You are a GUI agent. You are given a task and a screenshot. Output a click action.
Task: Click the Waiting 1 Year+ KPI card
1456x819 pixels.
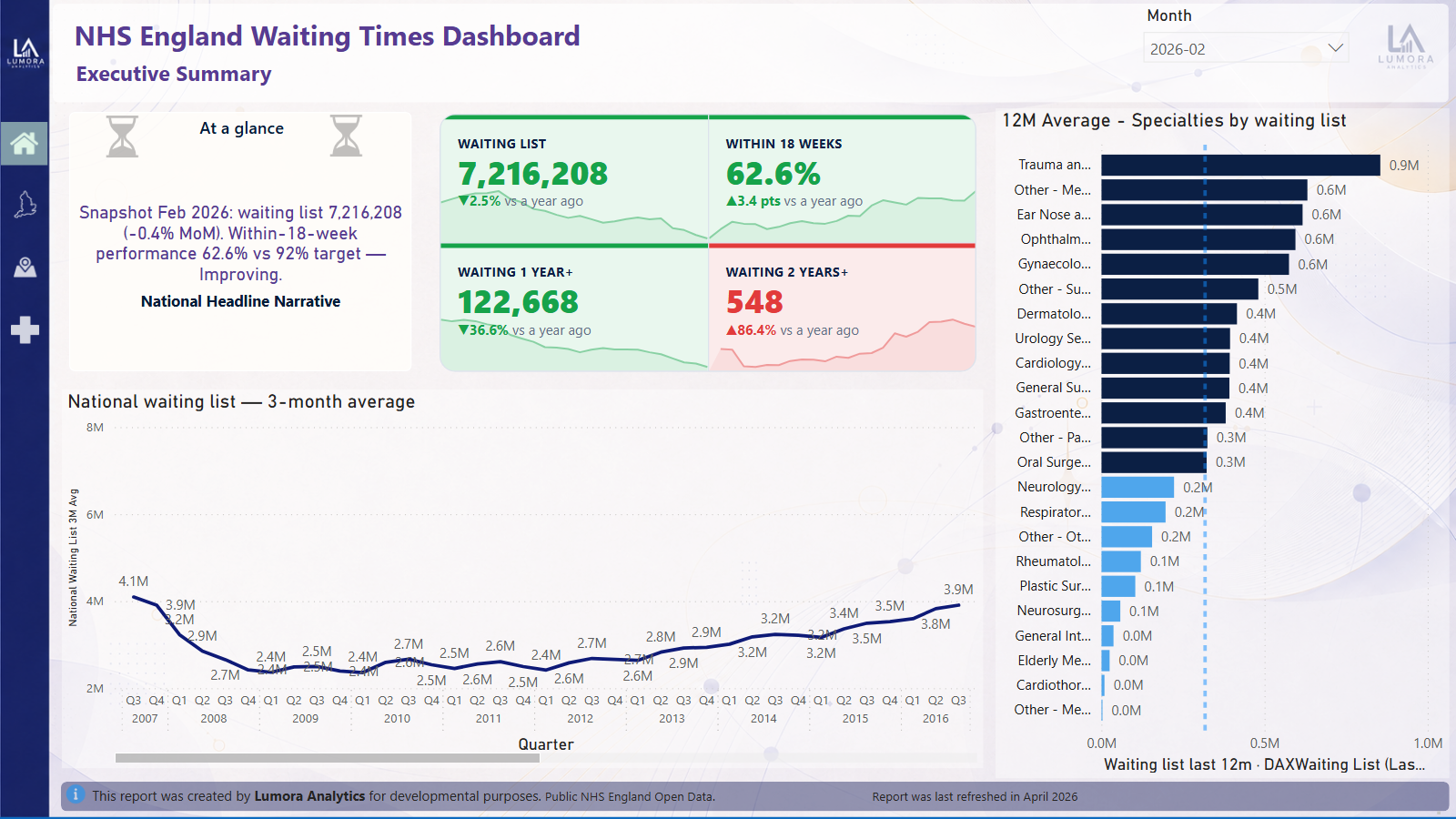click(574, 308)
